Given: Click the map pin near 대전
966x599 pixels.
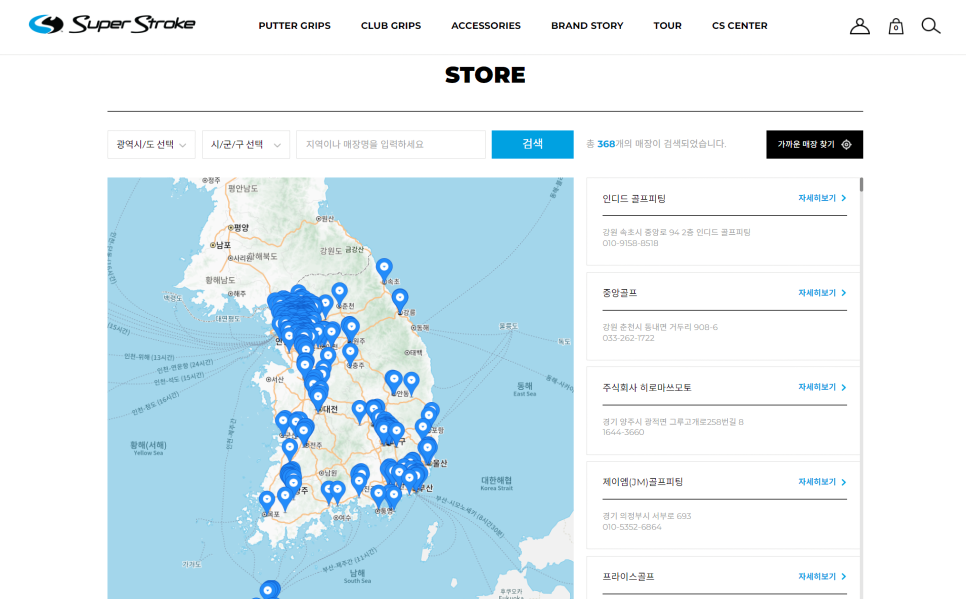Looking at the screenshot, I should 318,398.
